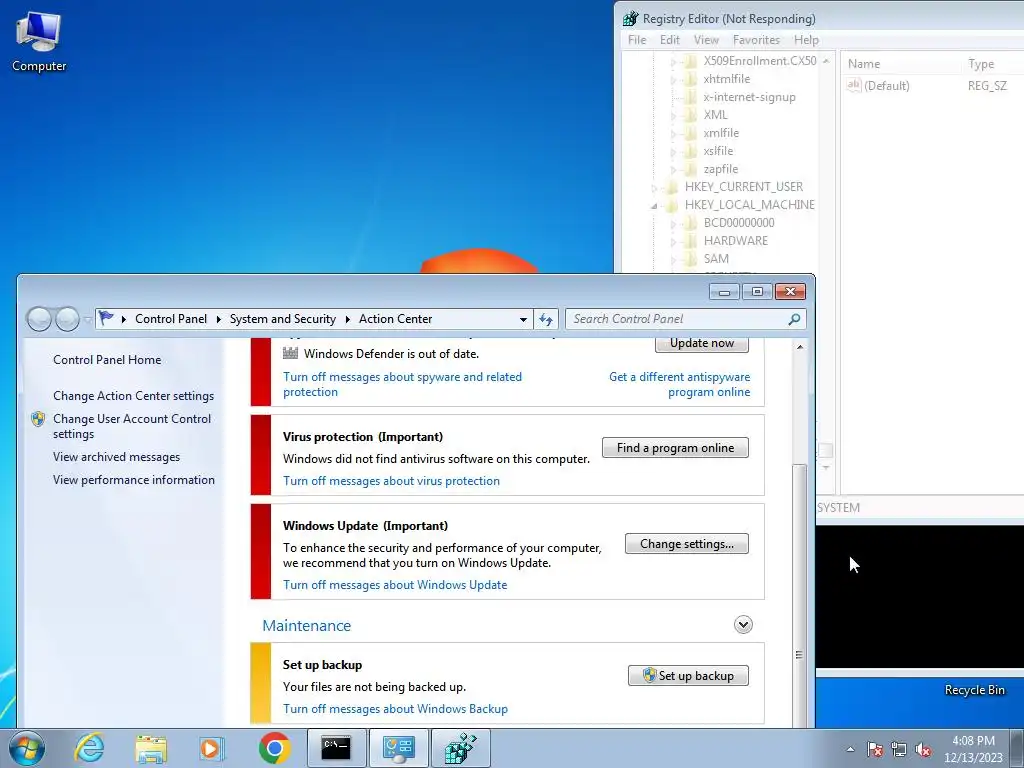The image size is (1024, 768).
Task: Open Change Action Center settings
Action: pos(133,396)
